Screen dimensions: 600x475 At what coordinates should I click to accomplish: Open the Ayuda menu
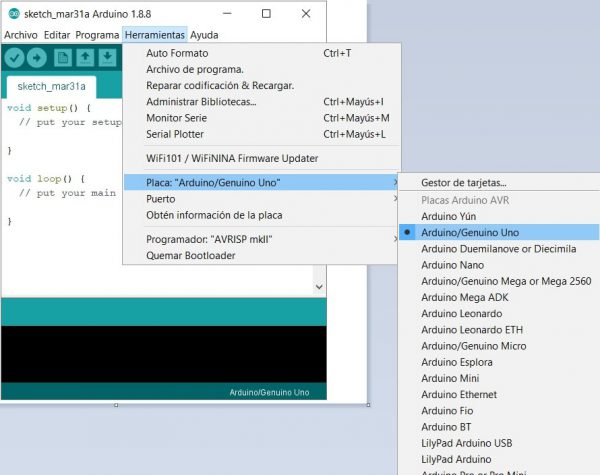[204, 35]
